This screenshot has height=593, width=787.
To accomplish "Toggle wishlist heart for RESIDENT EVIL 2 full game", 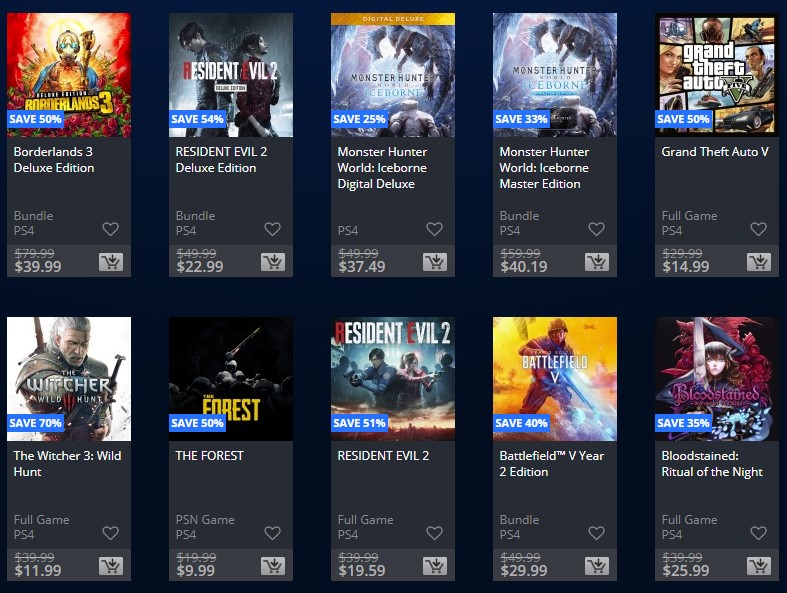I will 435,533.
